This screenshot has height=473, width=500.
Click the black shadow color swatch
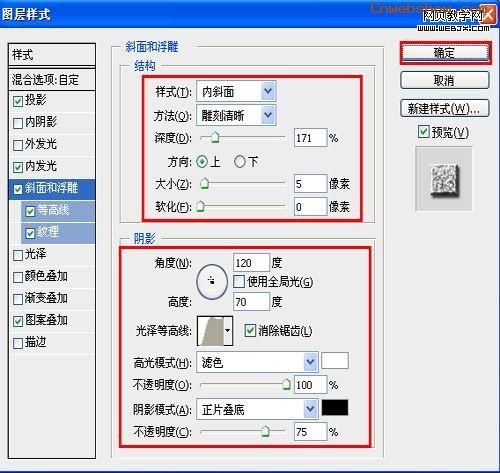tap(335, 408)
